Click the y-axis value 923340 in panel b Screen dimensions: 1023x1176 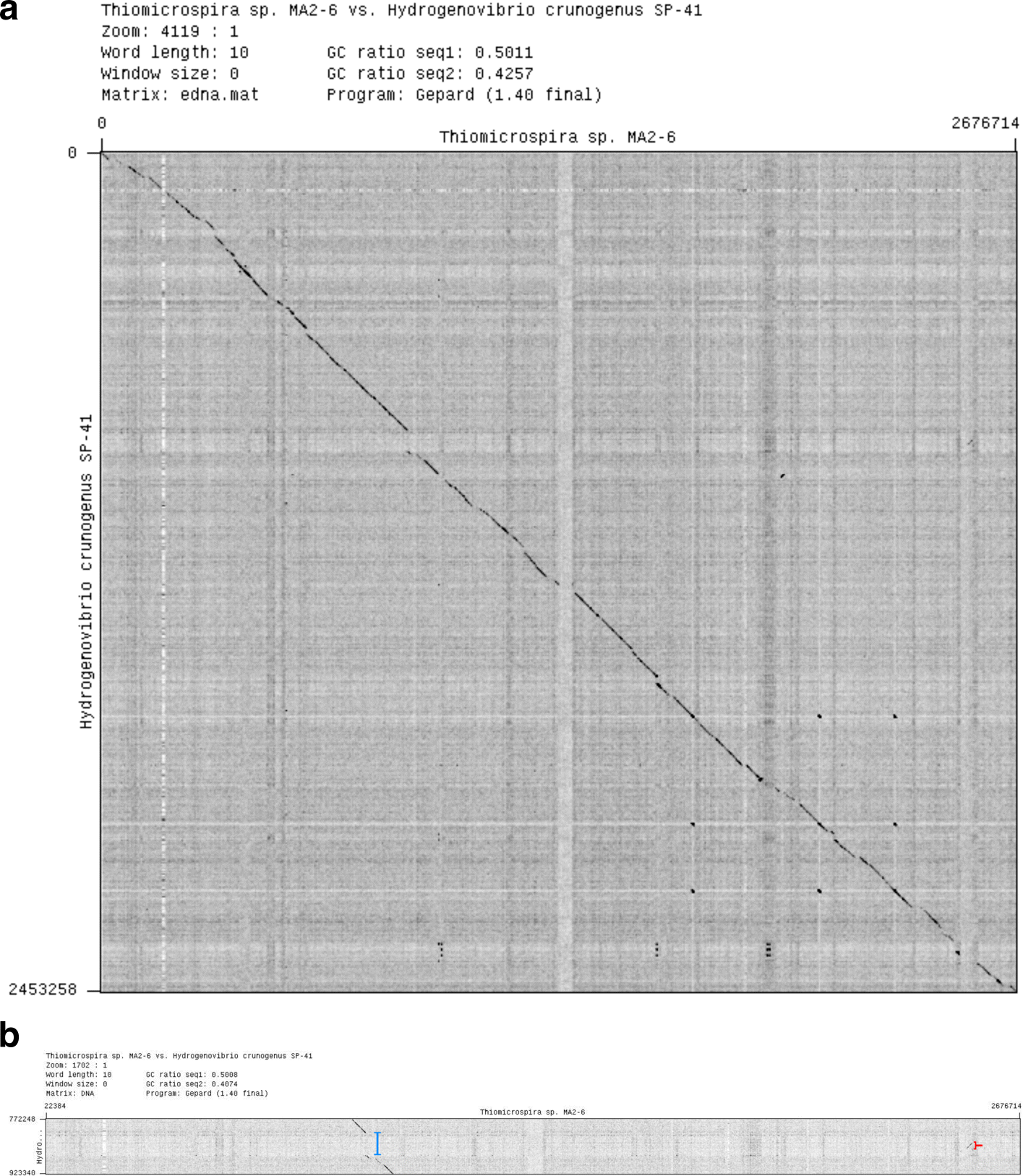(22, 1172)
